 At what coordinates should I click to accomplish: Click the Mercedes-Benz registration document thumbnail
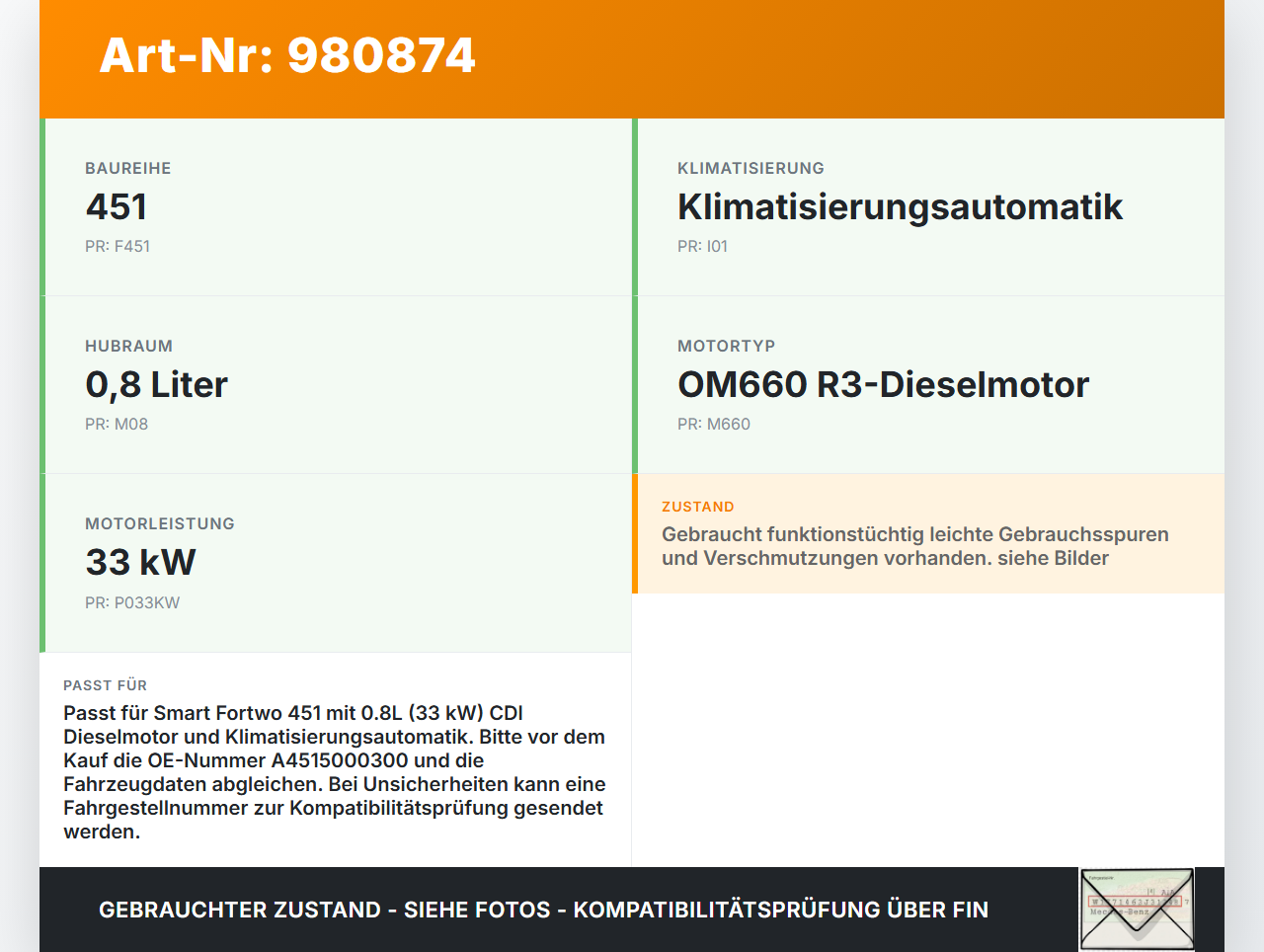(x=1137, y=909)
